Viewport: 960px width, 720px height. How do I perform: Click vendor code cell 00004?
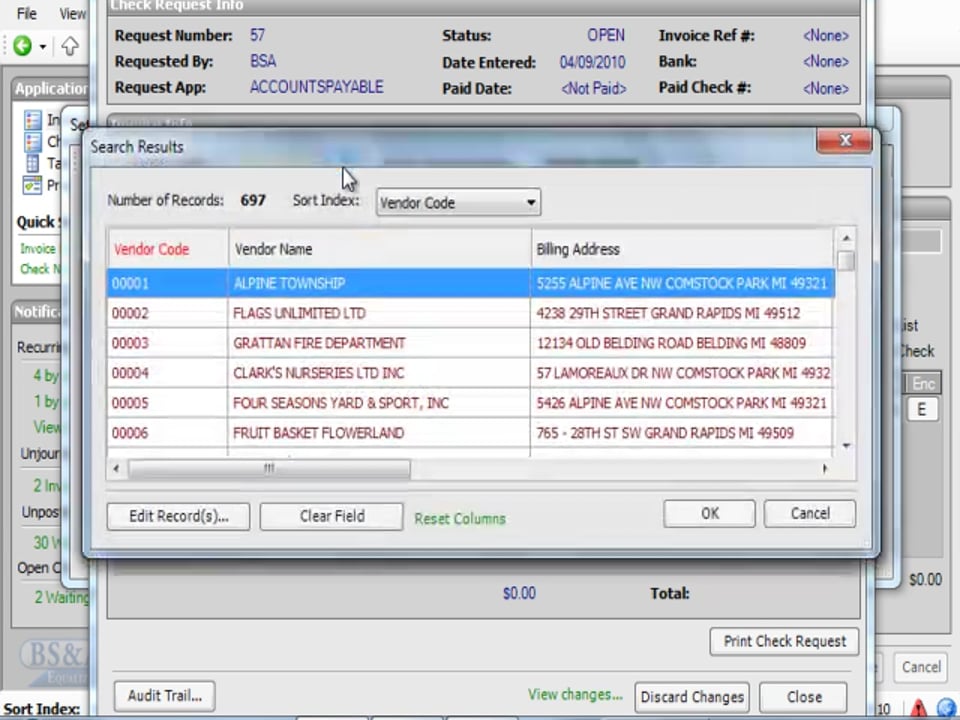pyautogui.click(x=167, y=373)
